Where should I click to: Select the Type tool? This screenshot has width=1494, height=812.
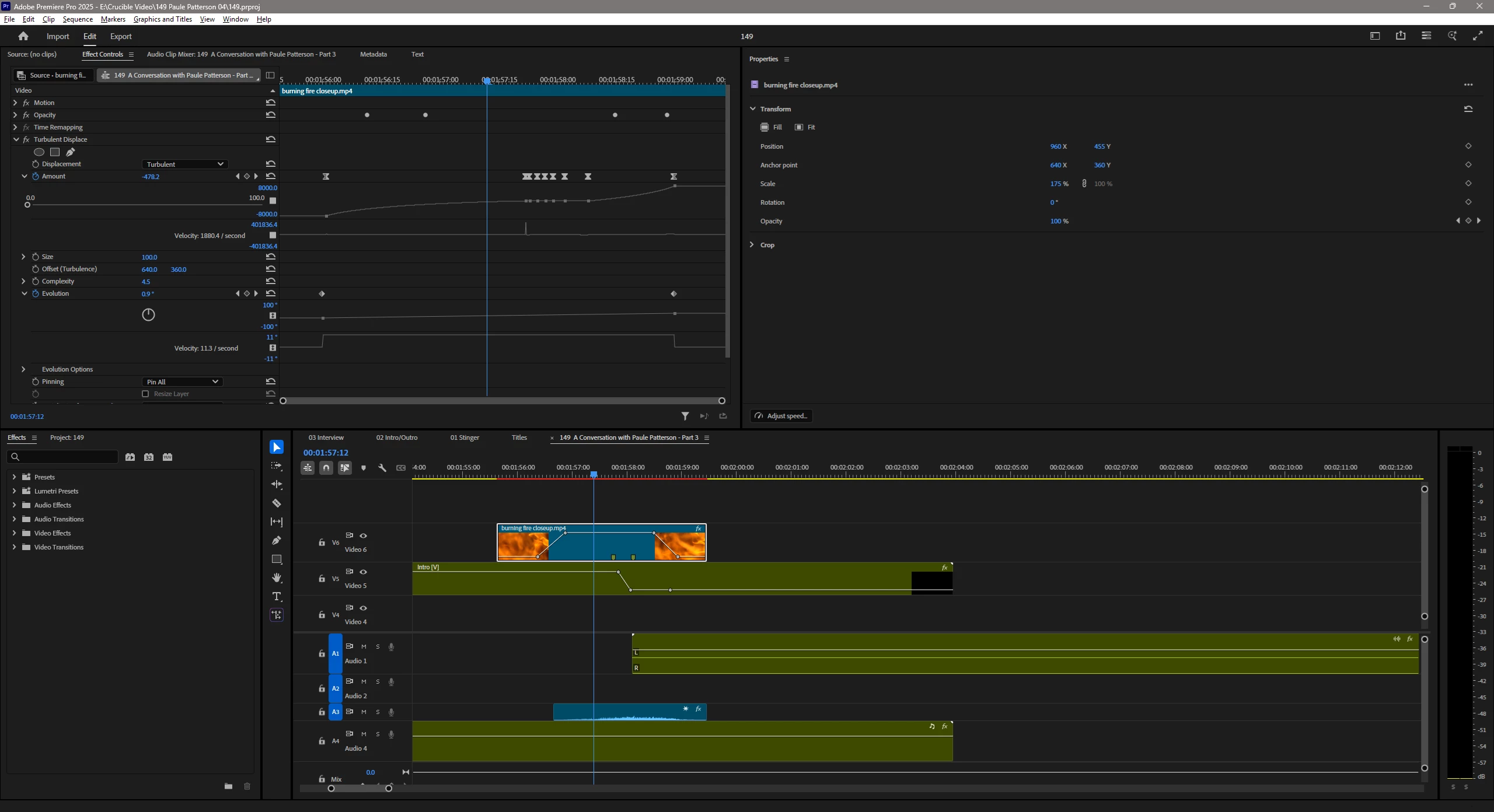(x=277, y=597)
